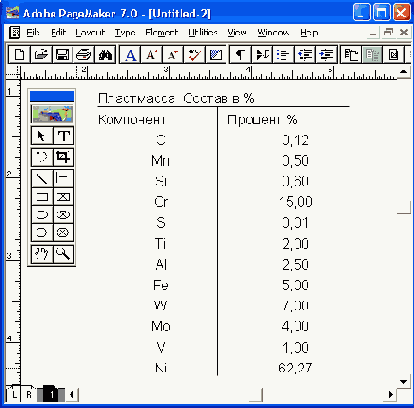The width and height of the screenshot is (414, 408).
Task: Open the Find binoculars tool
Action: pos(105,54)
